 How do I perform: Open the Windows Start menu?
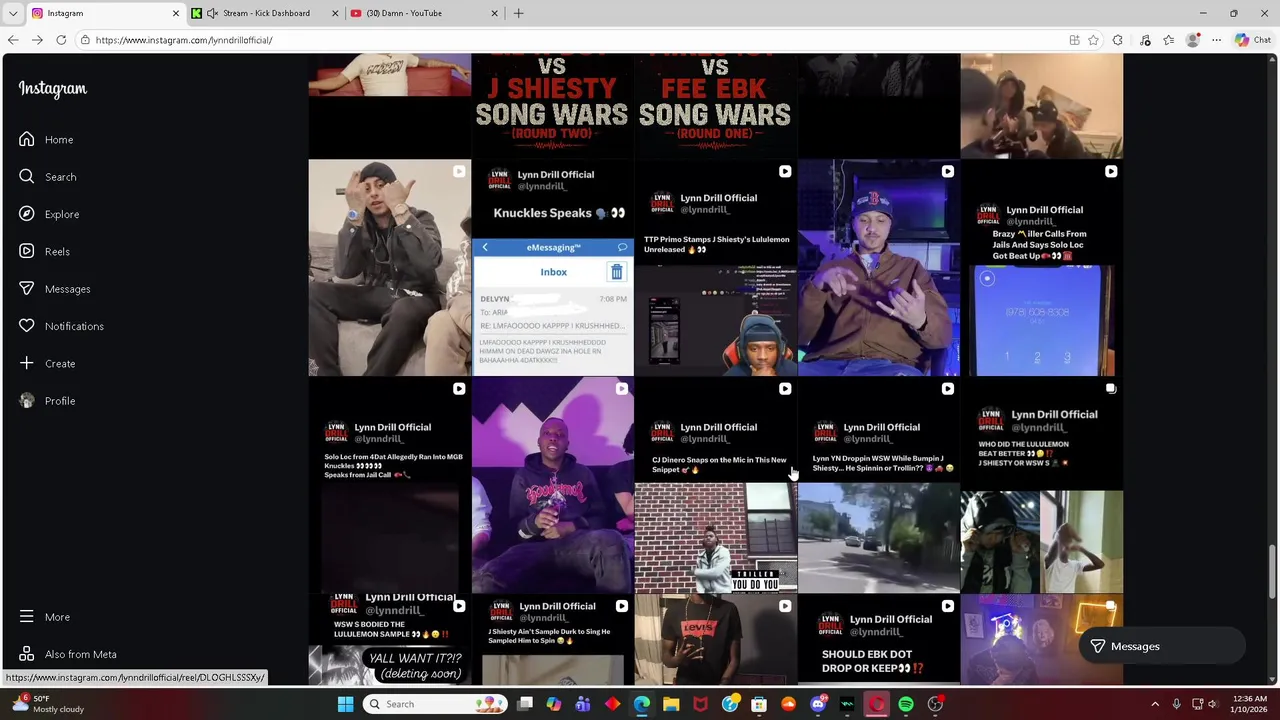[x=345, y=704]
